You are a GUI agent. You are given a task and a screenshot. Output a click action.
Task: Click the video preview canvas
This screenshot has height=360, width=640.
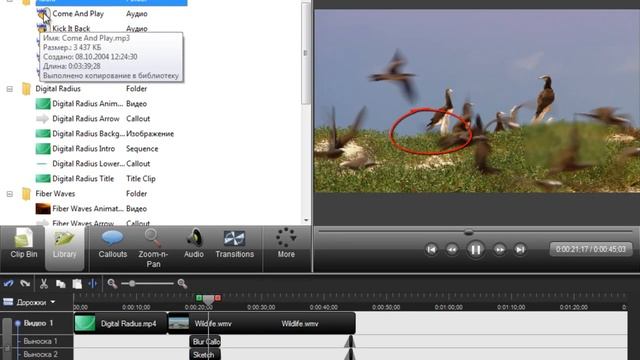coord(477,101)
